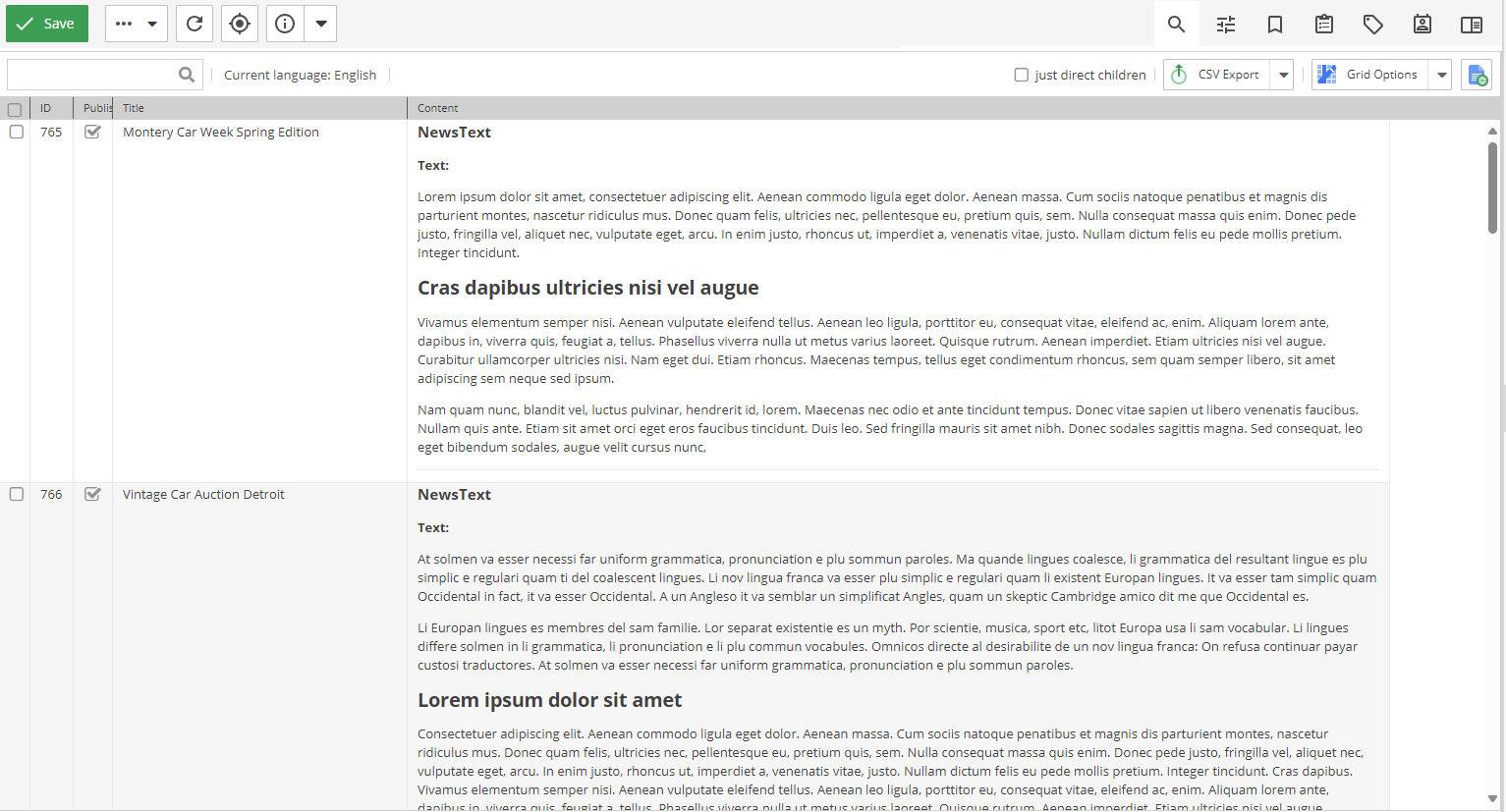
Task: Open the Filters settings icon
Action: click(1225, 24)
